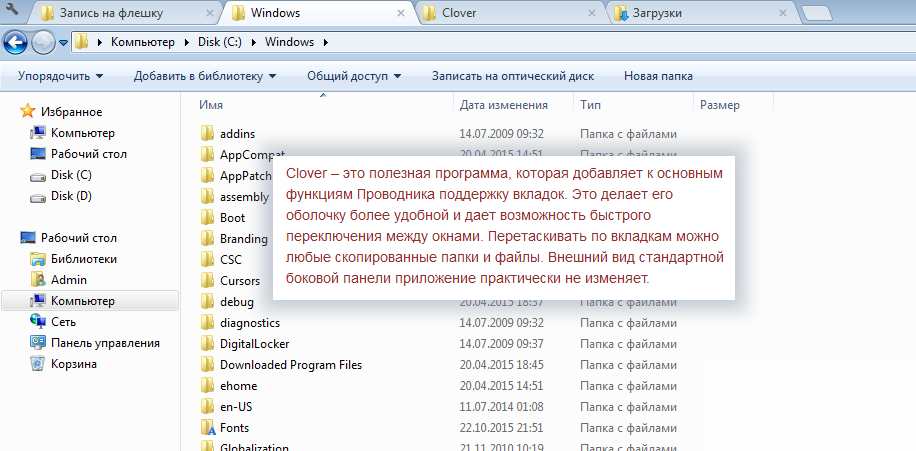This screenshot has width=916, height=451.
Task: Click the Новая папка button
Action: pyautogui.click(x=658, y=76)
